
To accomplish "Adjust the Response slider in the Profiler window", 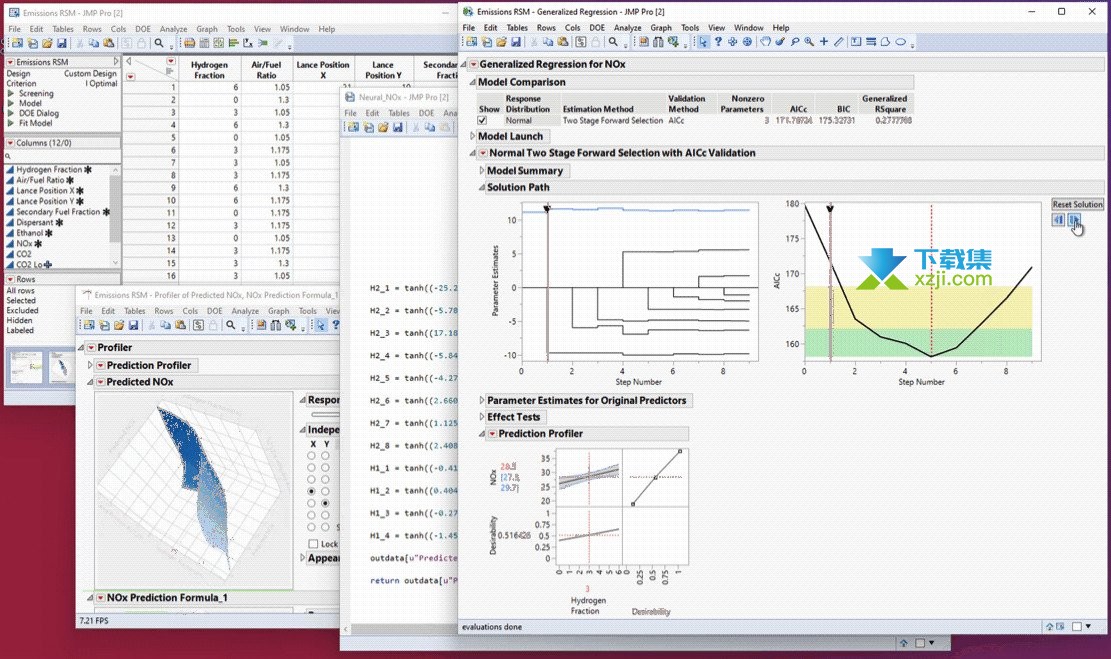I will pyautogui.click(x=325, y=415).
